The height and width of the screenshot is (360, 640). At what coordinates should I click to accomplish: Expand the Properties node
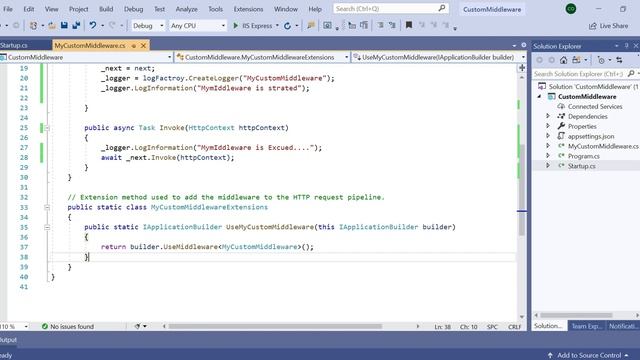point(548,126)
